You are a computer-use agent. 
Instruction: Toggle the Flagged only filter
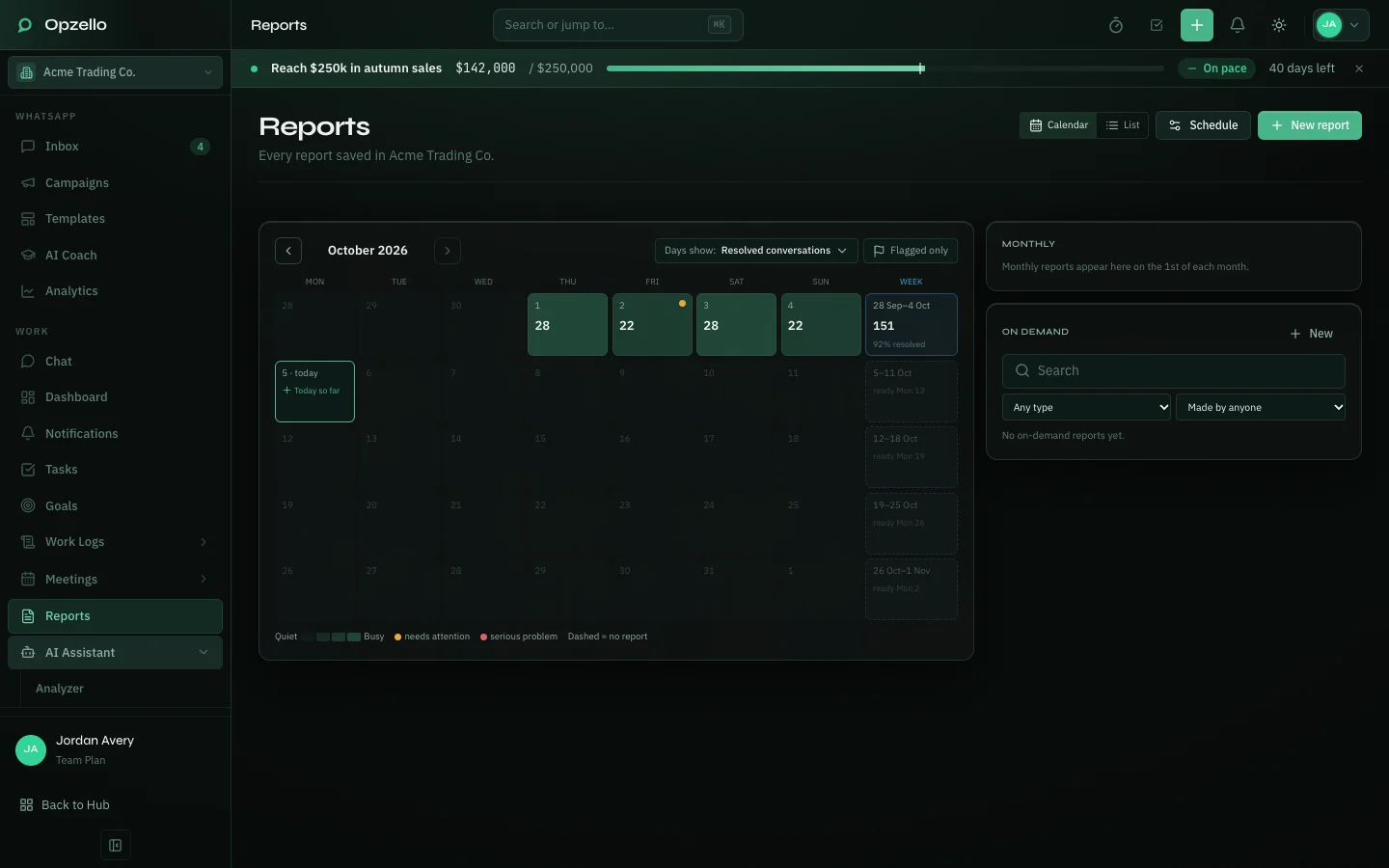[x=911, y=251]
